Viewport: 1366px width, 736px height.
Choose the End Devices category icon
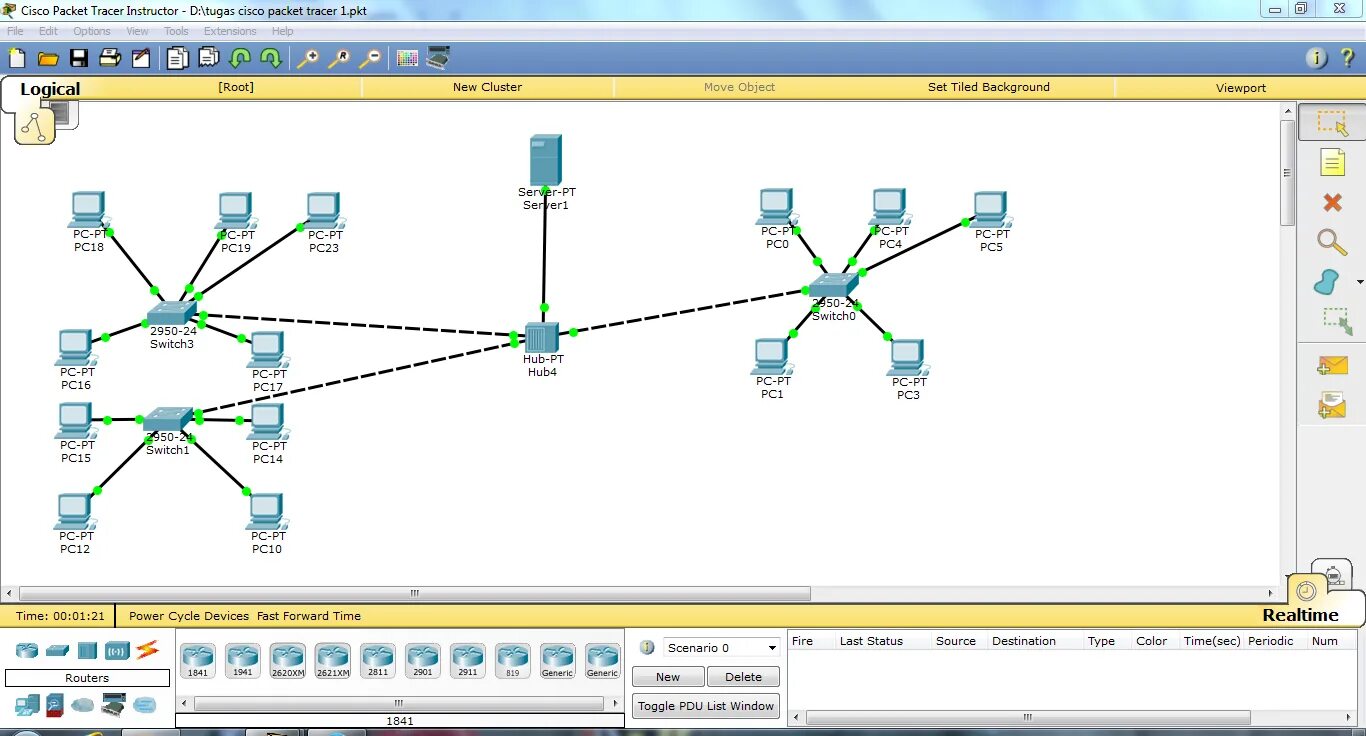[26, 705]
